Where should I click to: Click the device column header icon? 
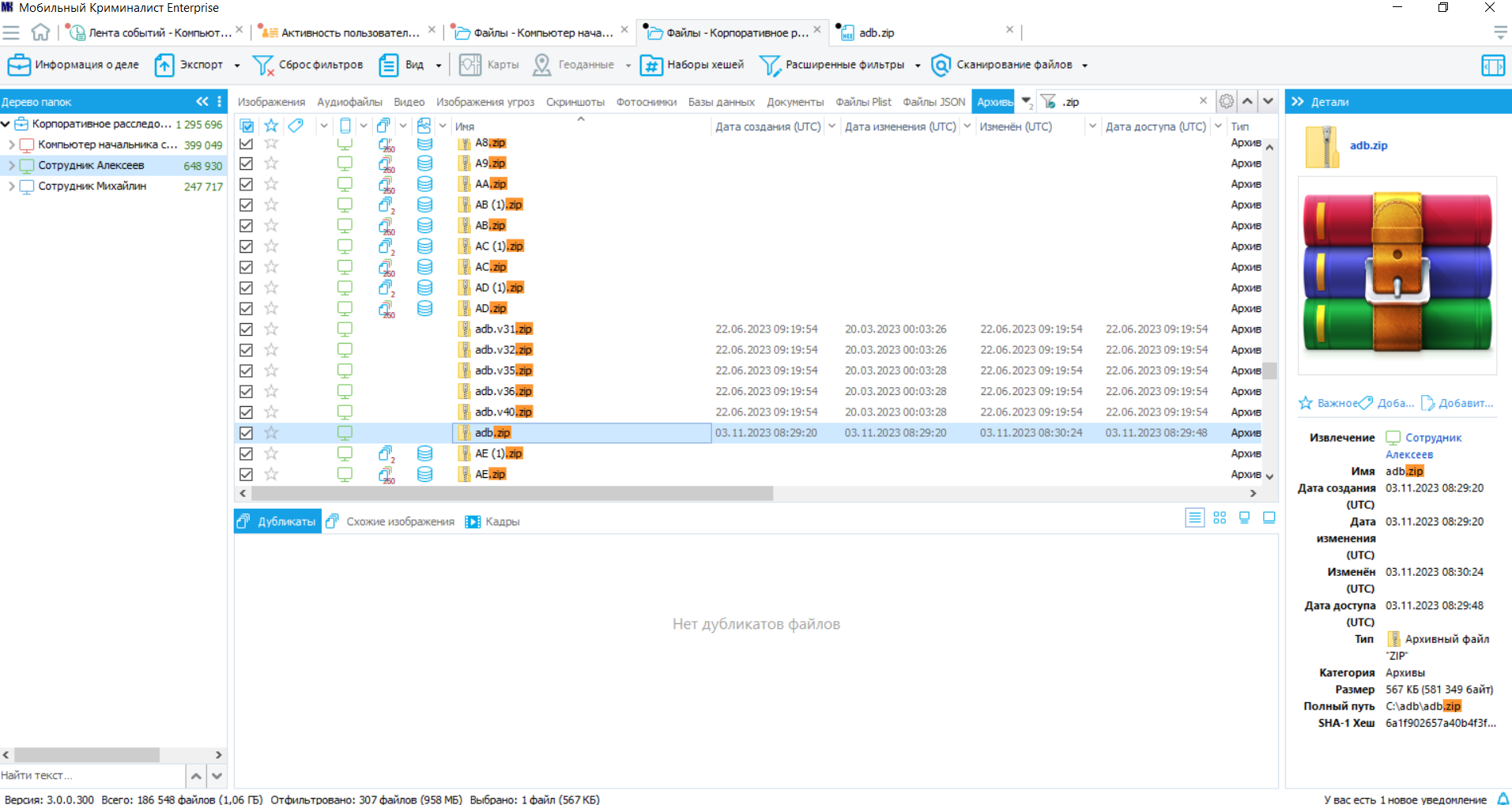point(345,126)
